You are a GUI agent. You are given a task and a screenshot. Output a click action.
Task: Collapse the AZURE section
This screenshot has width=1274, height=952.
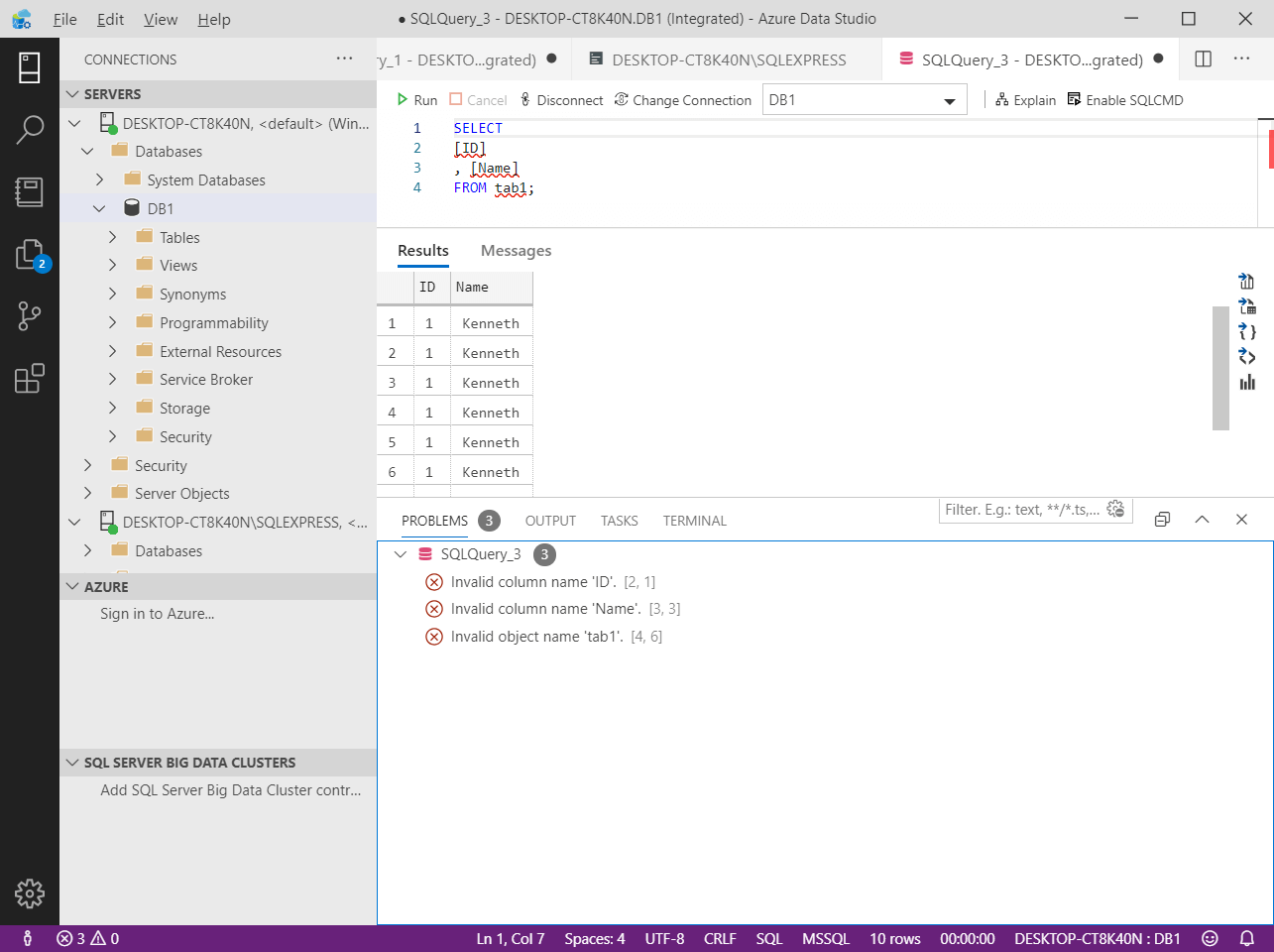(x=218, y=587)
